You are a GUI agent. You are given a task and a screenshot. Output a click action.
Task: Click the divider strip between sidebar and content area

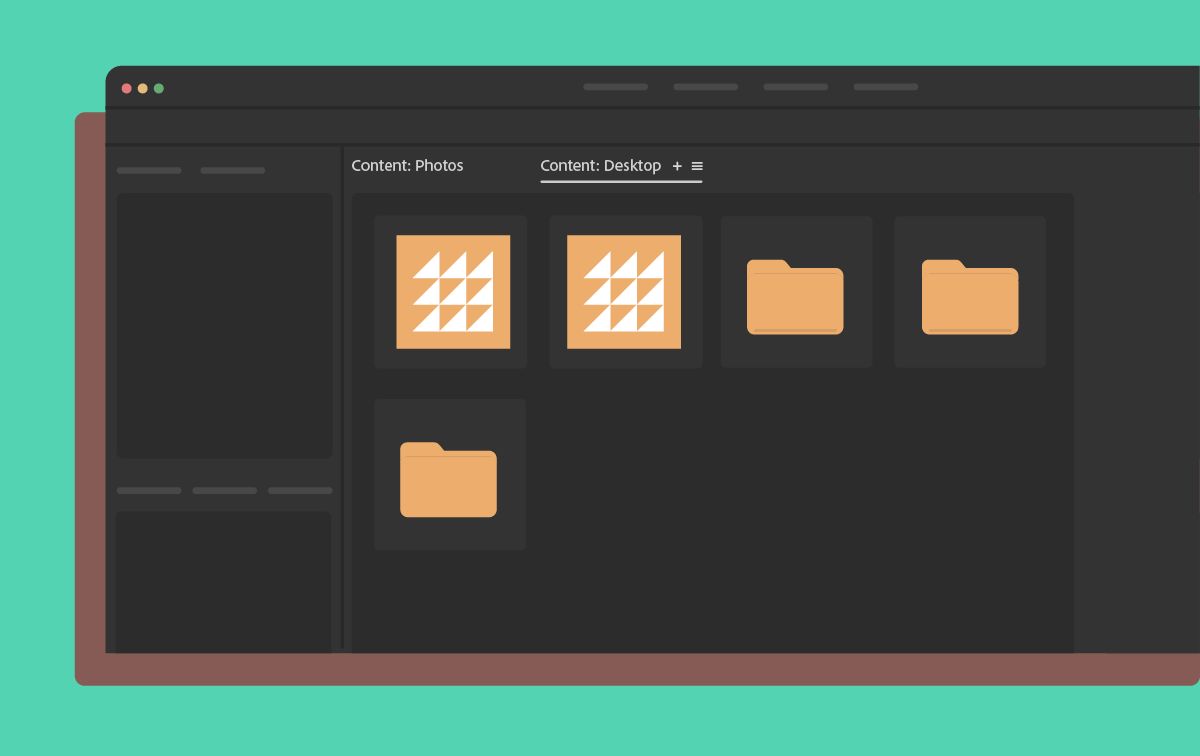[344, 400]
